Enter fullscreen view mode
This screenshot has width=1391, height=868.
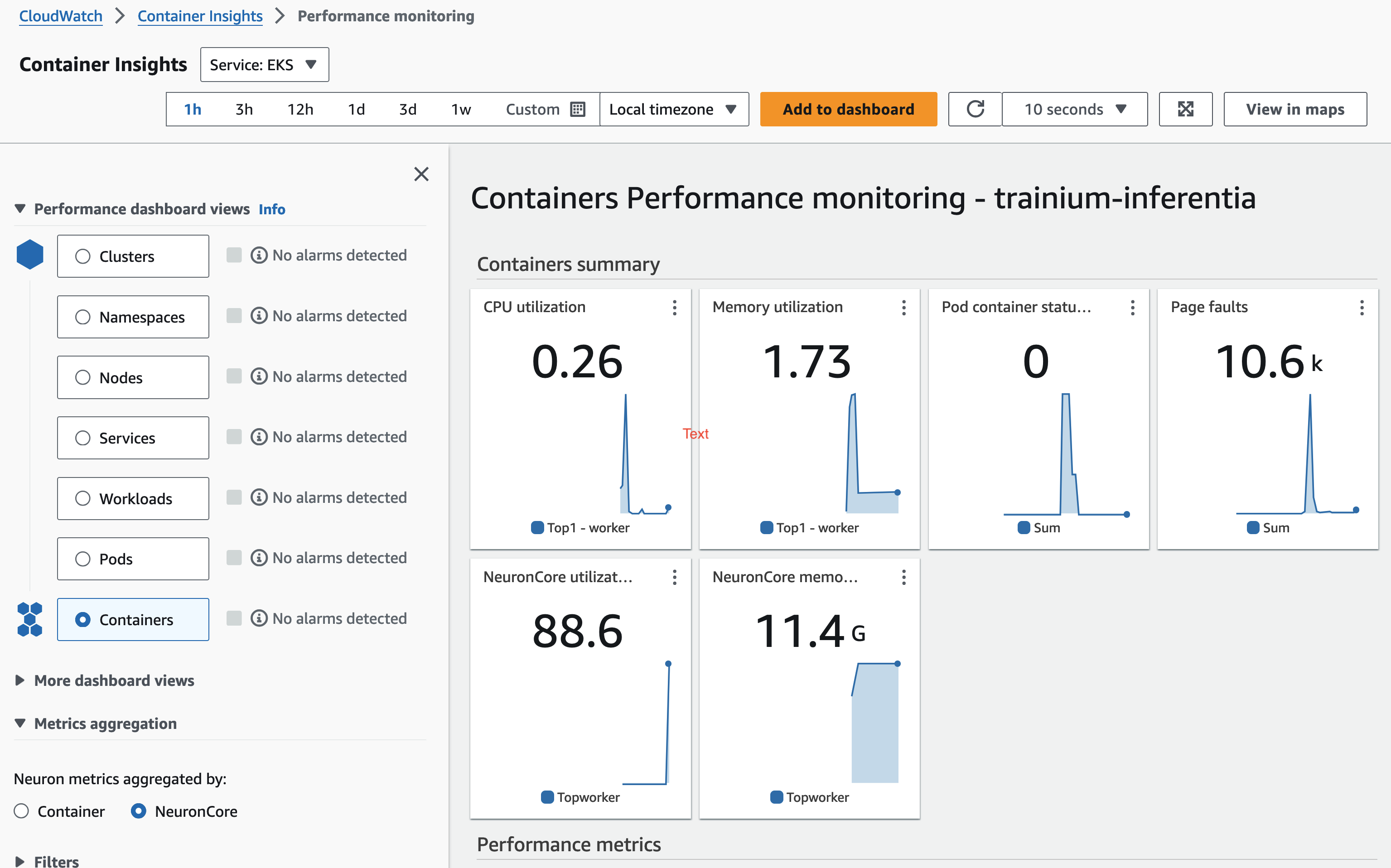coord(1185,109)
